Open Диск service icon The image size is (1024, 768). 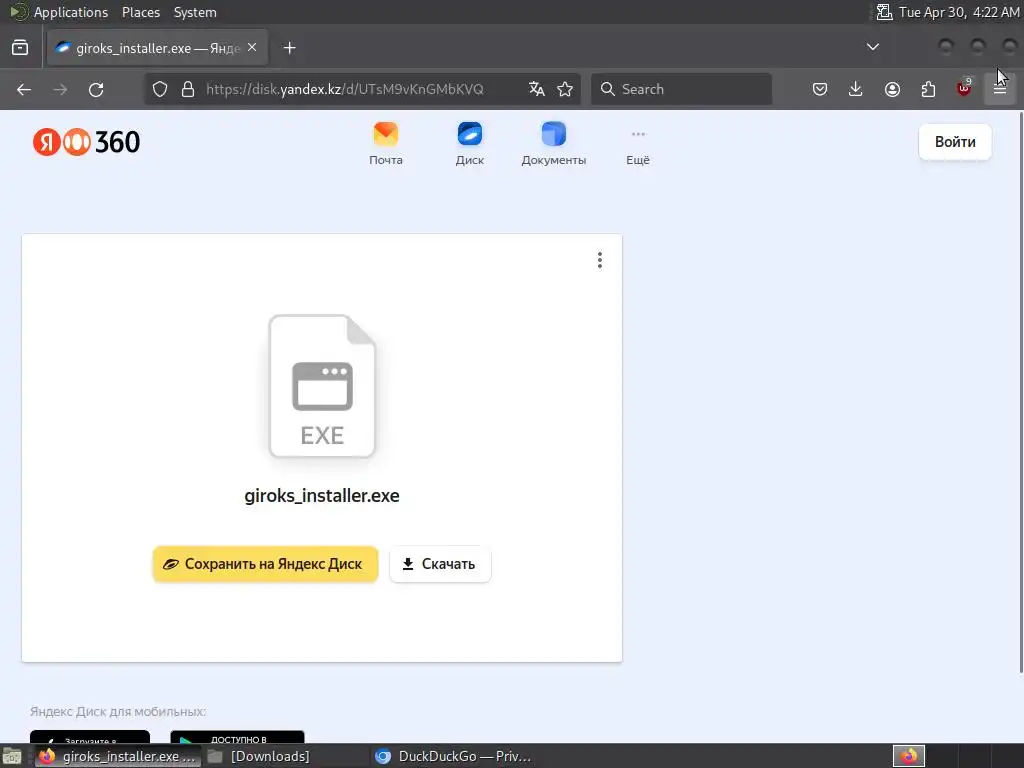[470, 144]
